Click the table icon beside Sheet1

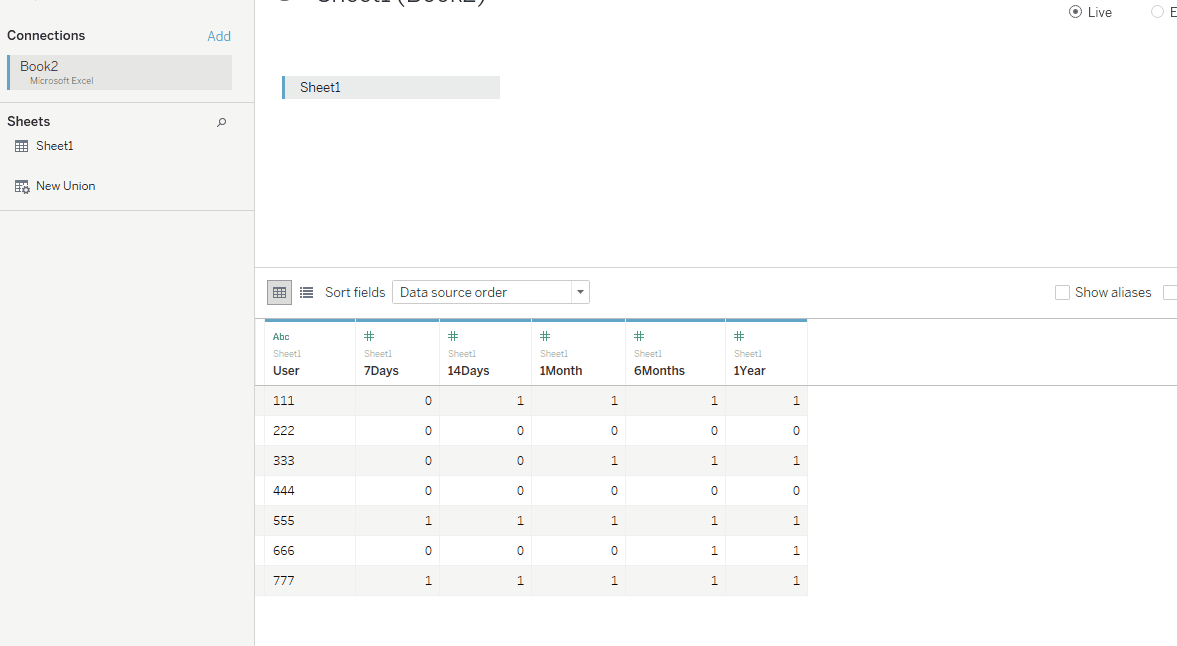tap(22, 146)
